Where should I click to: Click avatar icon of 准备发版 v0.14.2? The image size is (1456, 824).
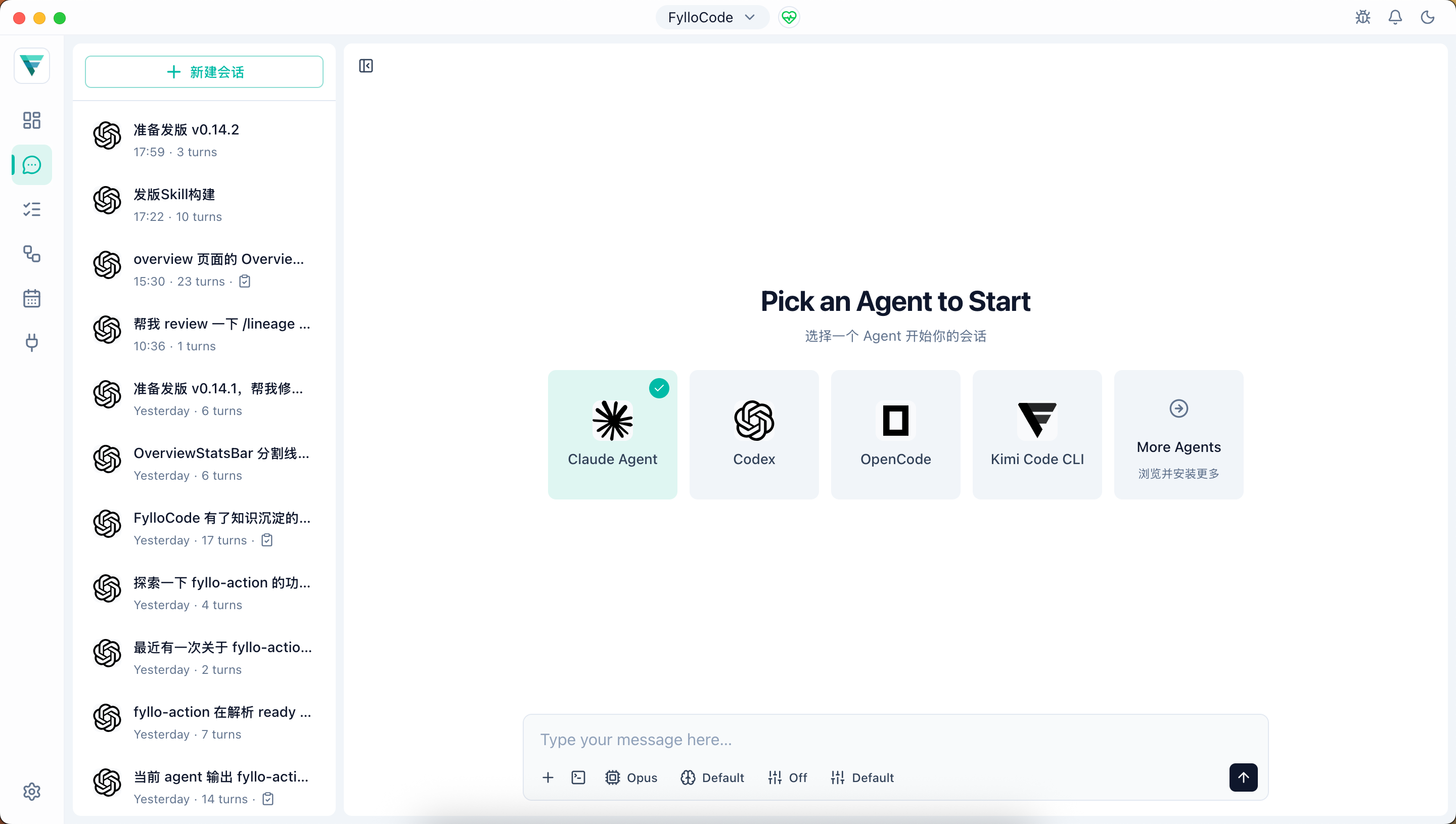point(107,136)
